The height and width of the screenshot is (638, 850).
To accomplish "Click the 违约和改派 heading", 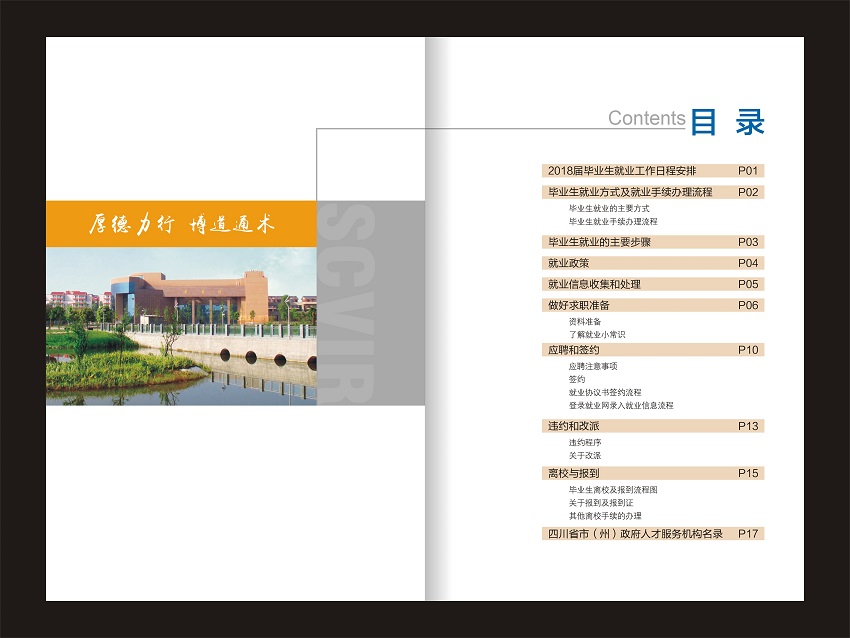I will 573,426.
